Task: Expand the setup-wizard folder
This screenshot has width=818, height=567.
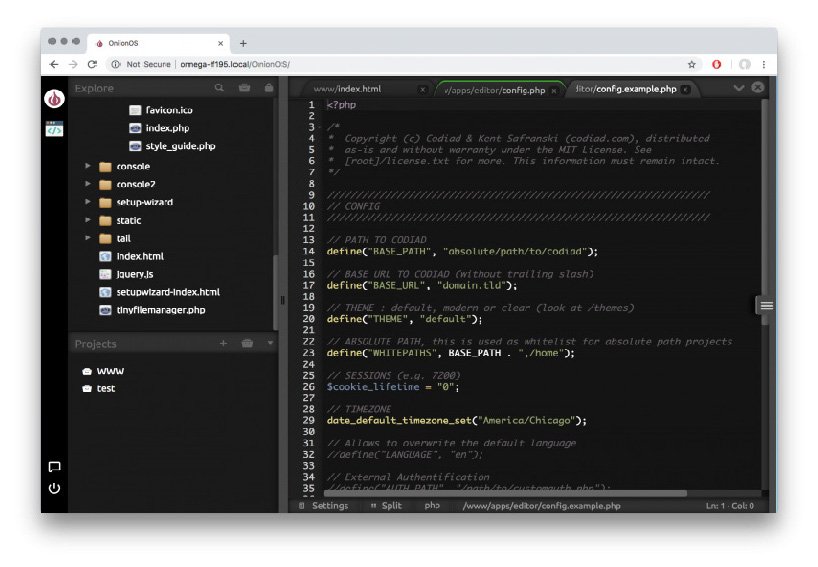Action: [88, 202]
